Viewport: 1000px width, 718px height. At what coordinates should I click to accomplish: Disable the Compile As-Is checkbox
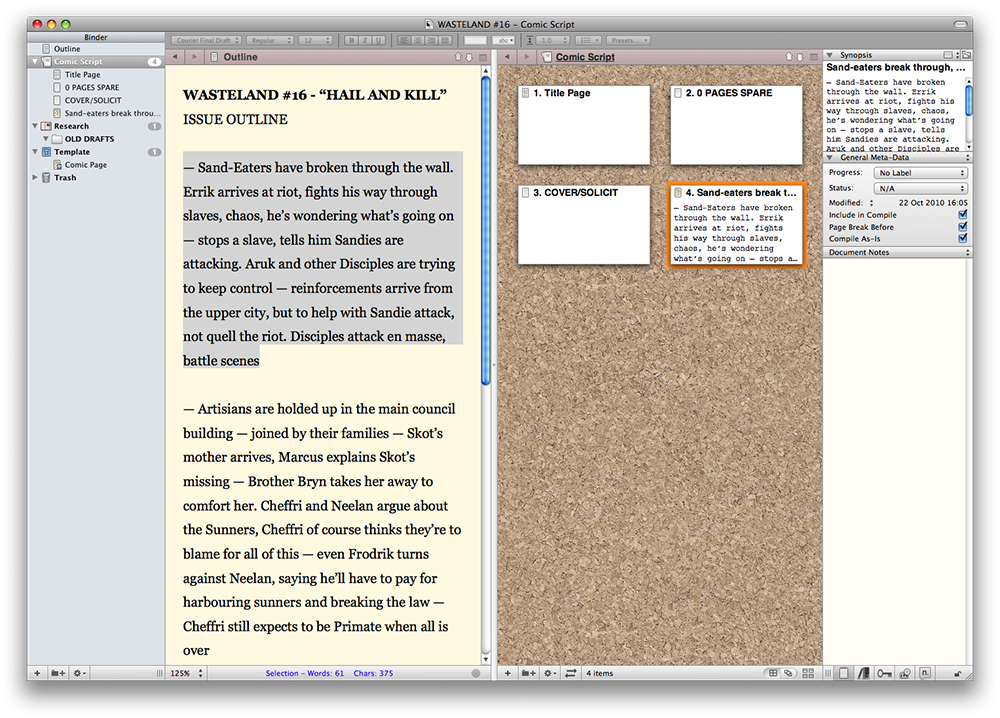(x=962, y=239)
